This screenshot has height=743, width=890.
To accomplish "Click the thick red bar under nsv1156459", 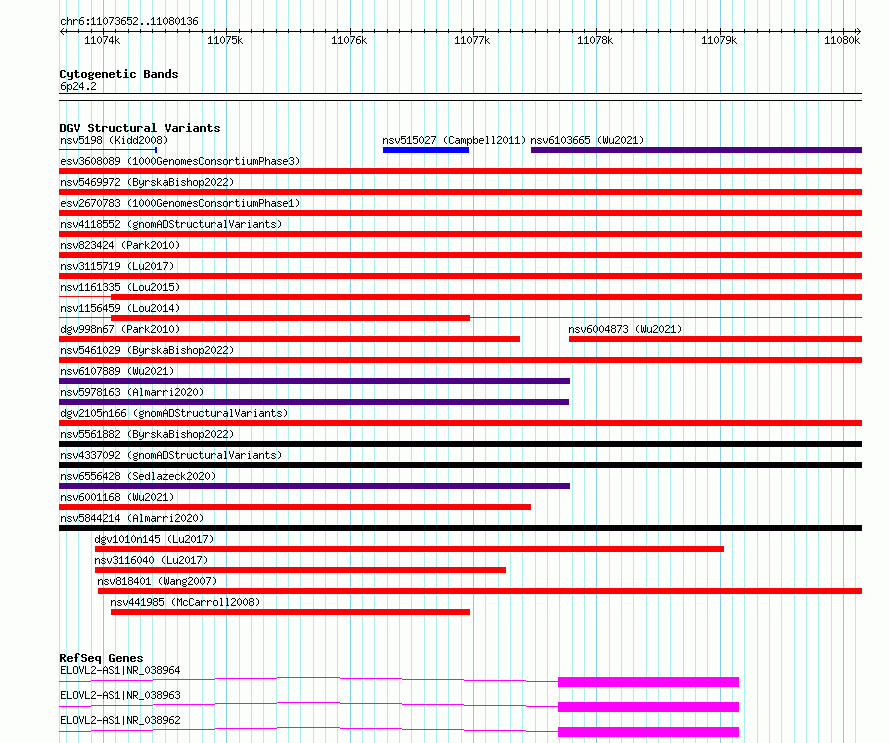I will tap(290, 318).
